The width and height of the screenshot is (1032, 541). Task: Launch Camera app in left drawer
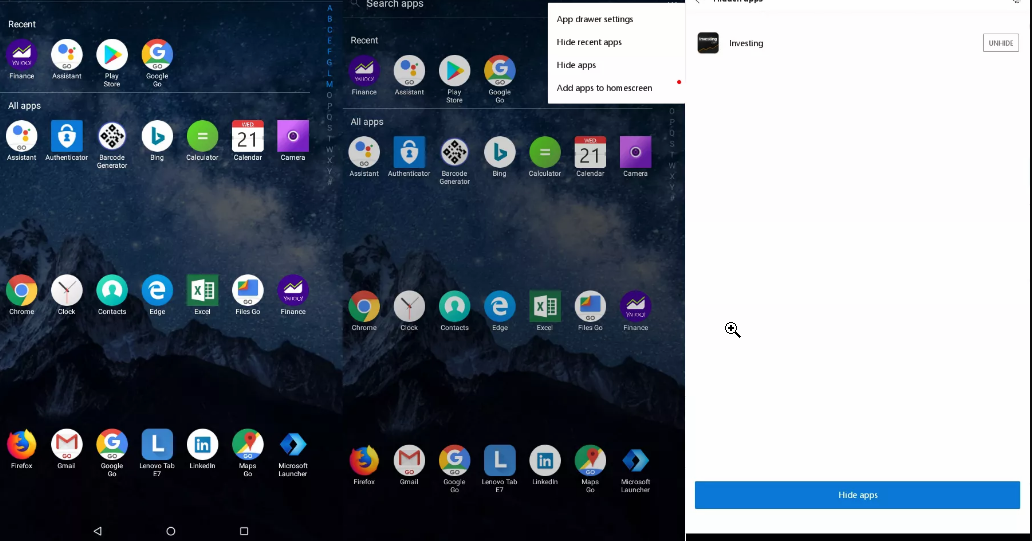pyautogui.click(x=293, y=136)
